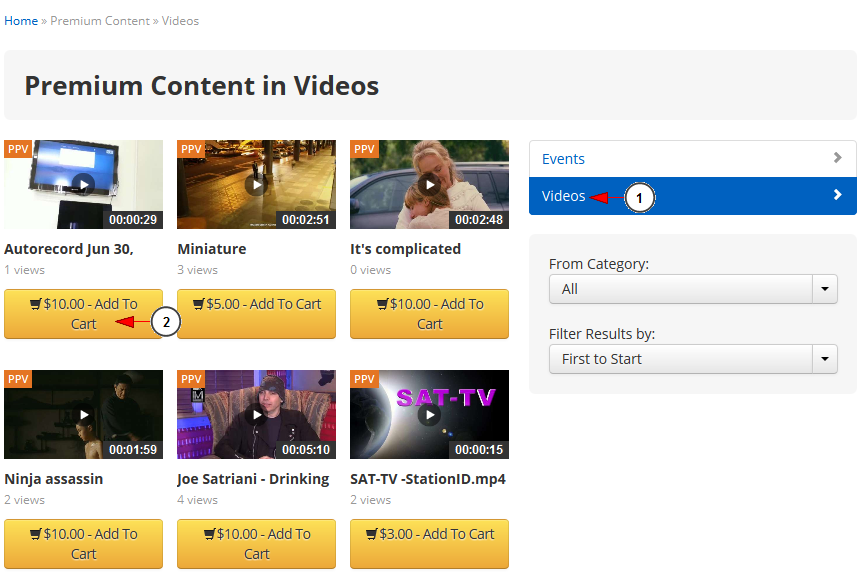Image resolution: width=865 pixels, height=587 pixels.
Task: Click the PPV badge on Joe Satriani thumbnail
Action: pos(191,379)
